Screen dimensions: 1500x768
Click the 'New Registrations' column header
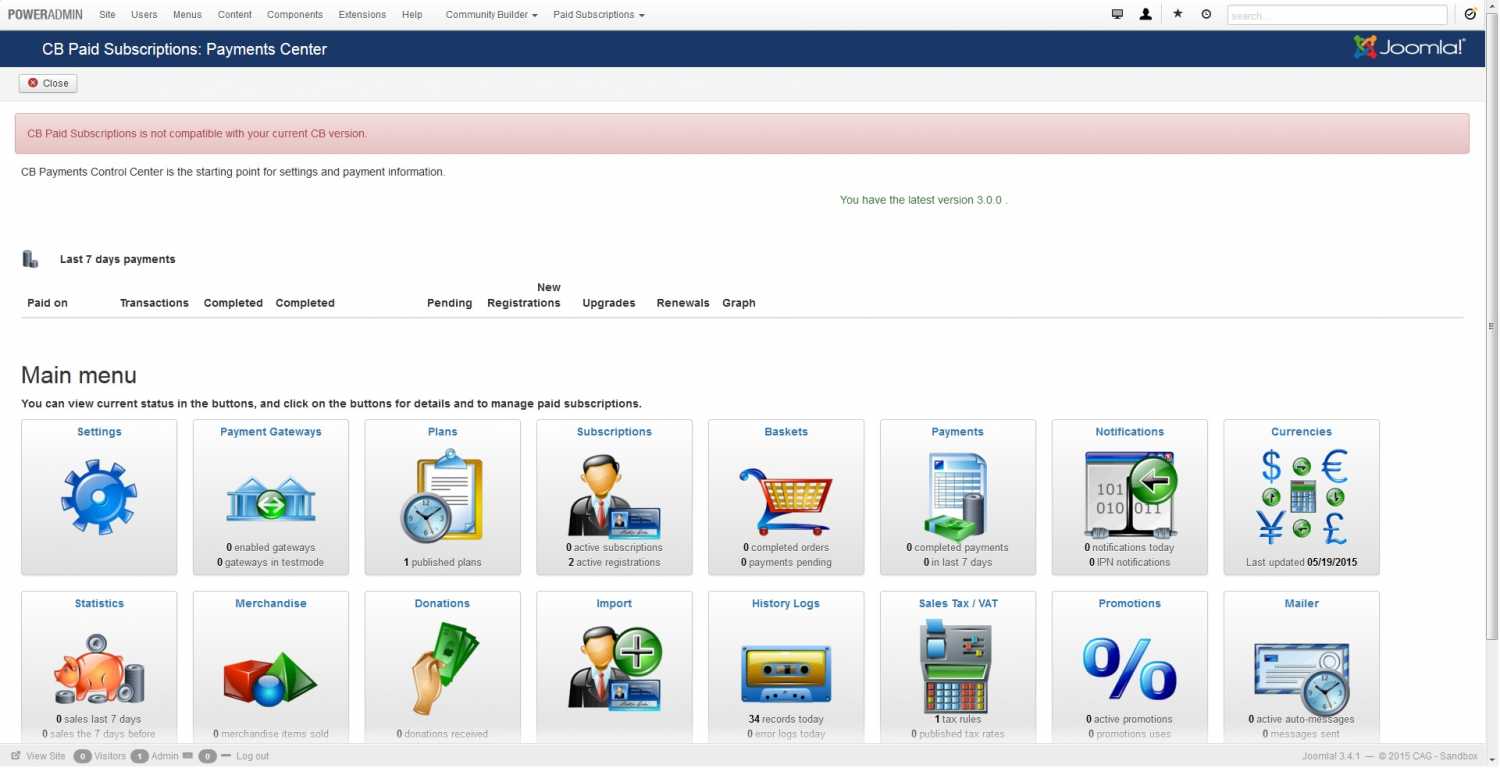524,295
